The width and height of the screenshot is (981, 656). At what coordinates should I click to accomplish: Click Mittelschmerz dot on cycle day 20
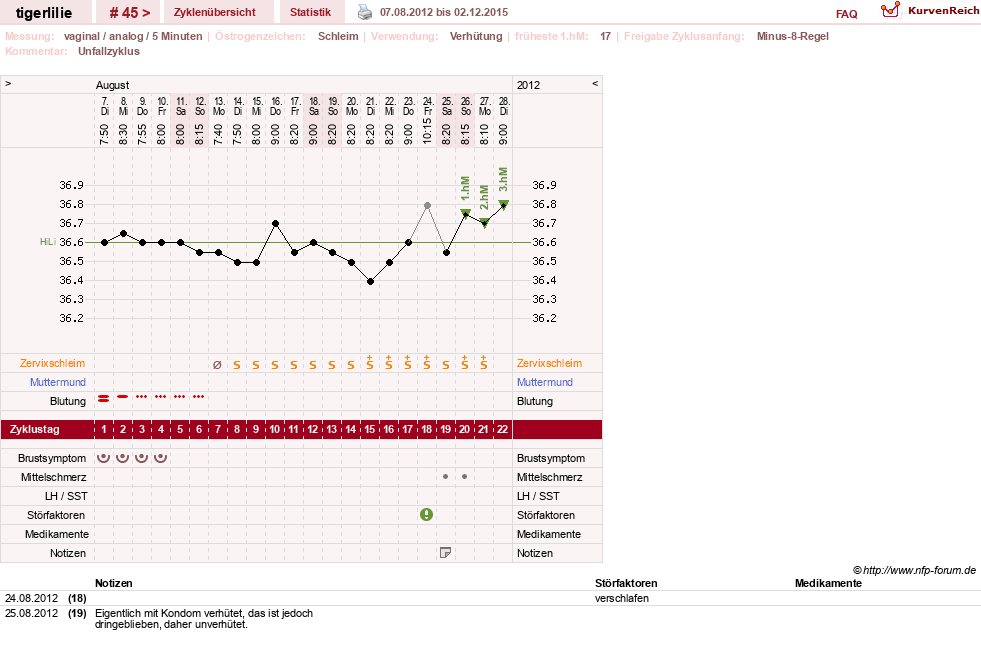(x=464, y=477)
